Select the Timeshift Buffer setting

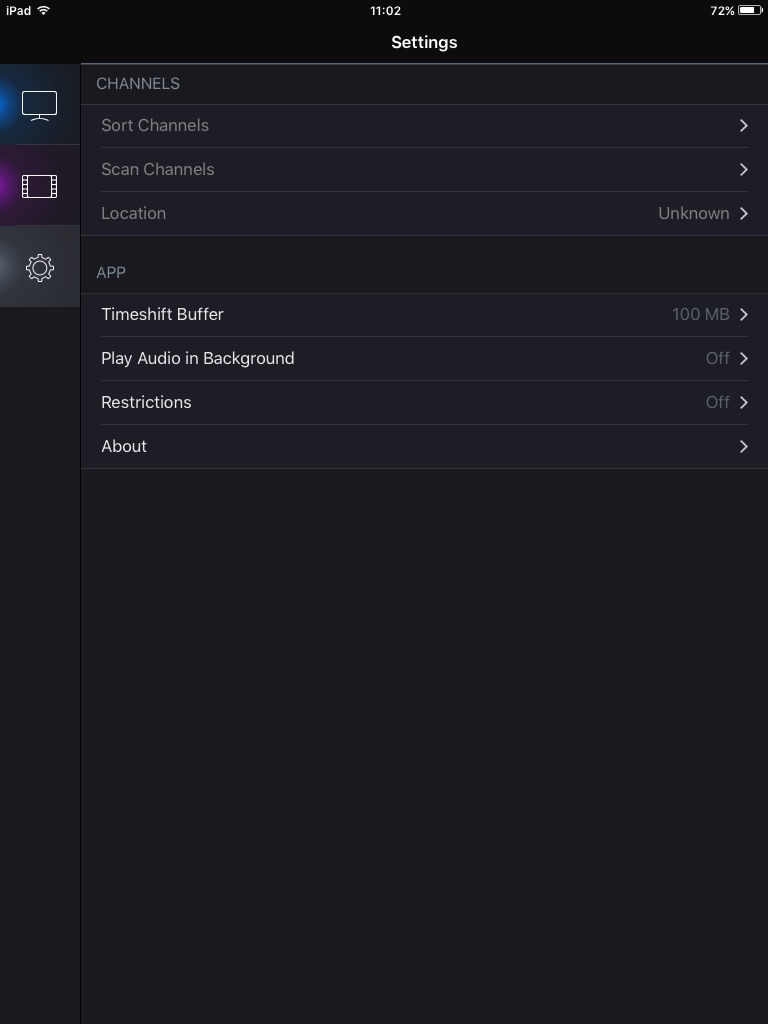(162, 315)
